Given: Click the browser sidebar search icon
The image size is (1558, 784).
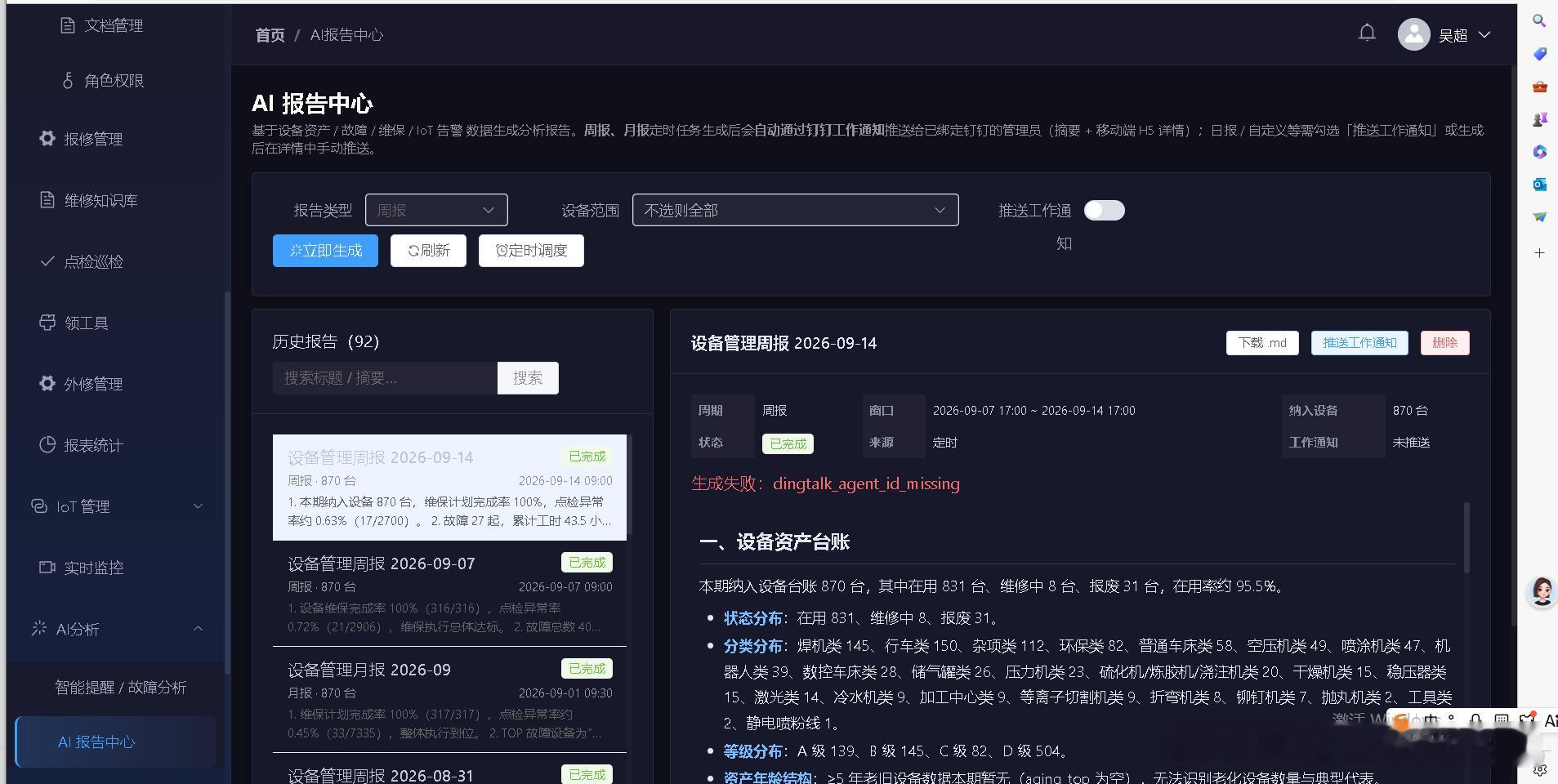Looking at the screenshot, I should click(1539, 21).
